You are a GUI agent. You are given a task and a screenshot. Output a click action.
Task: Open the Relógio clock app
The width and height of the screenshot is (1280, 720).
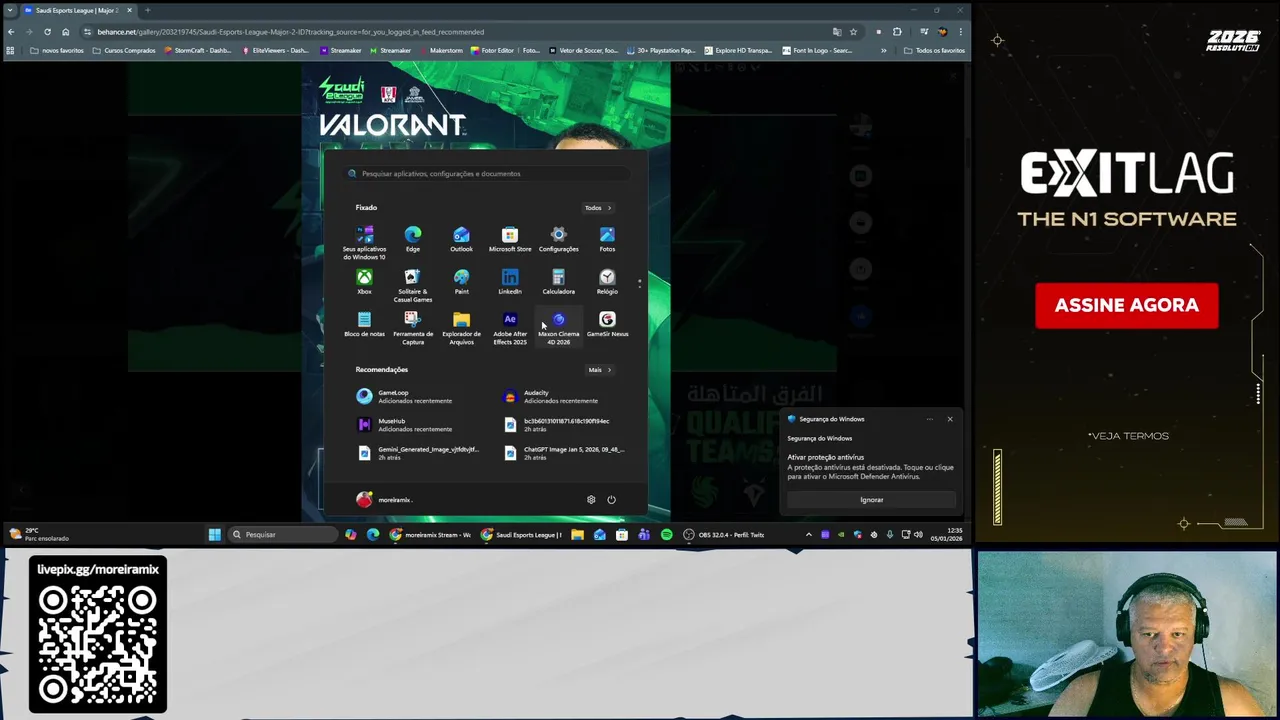click(607, 282)
